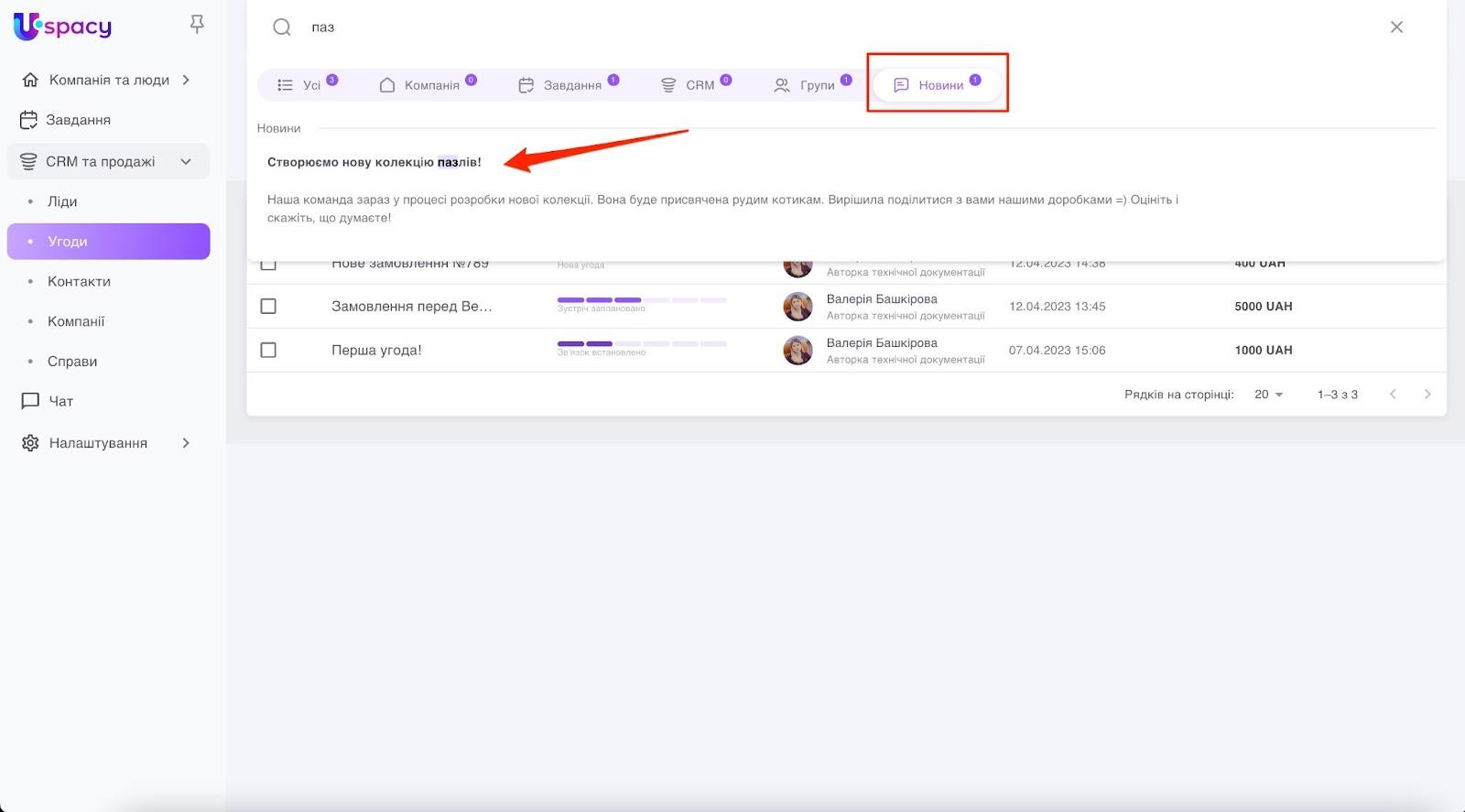Image resolution: width=1465 pixels, height=812 pixels.
Task: Expand the Компанія та люди submenu chevron
Action: coord(186,80)
